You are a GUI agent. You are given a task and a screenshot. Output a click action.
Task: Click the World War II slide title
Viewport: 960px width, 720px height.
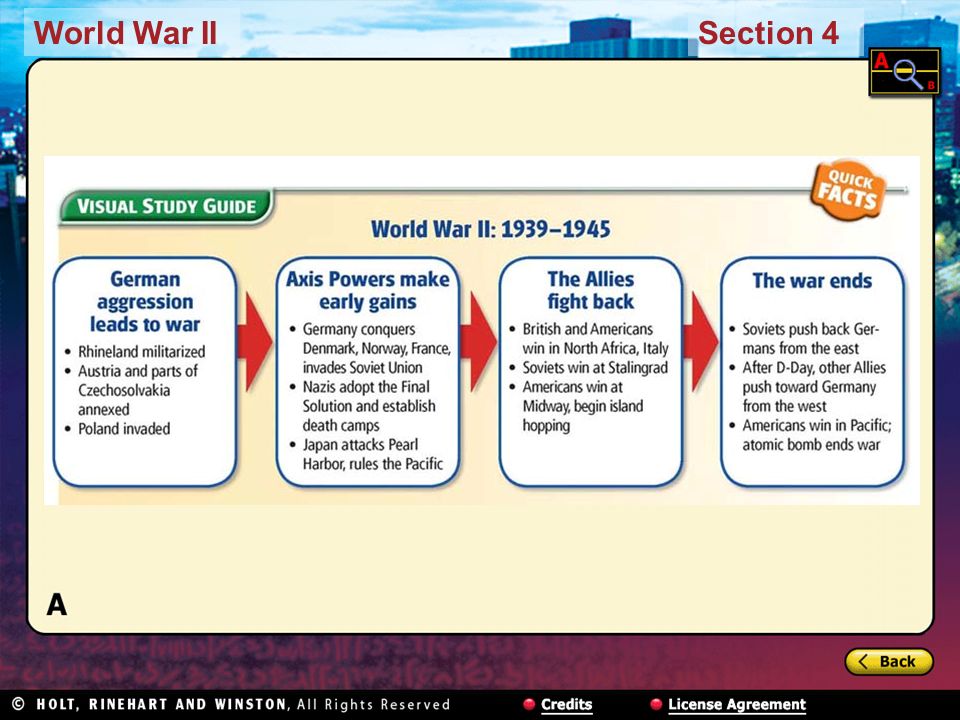126,32
